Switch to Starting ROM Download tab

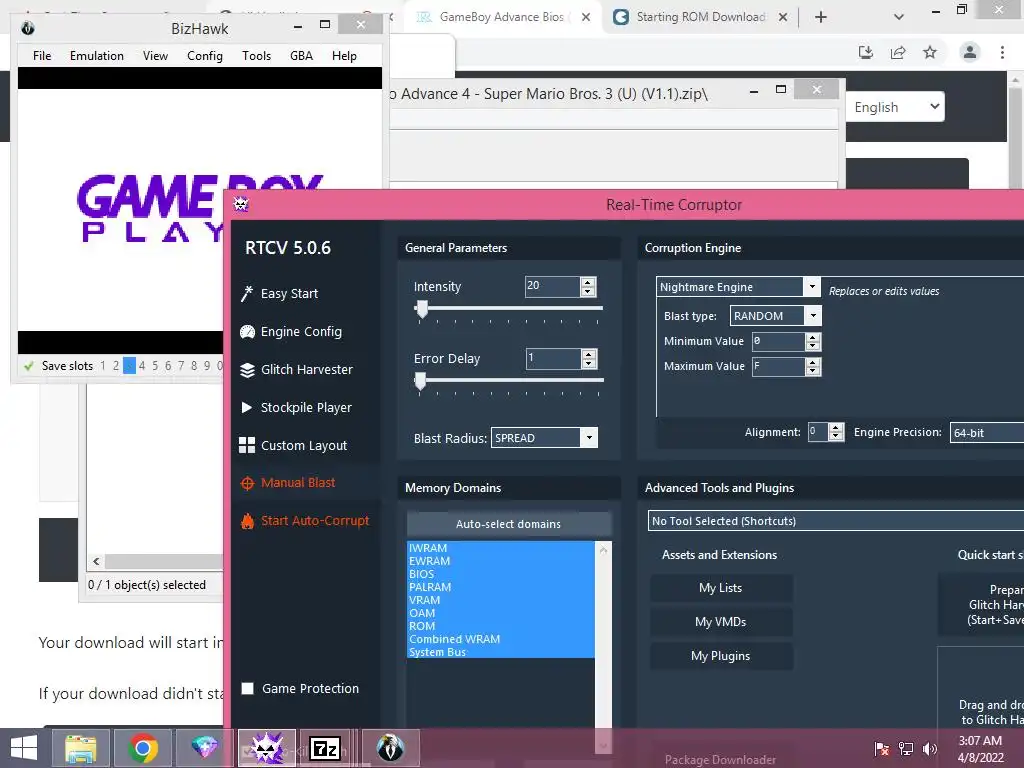(x=701, y=17)
